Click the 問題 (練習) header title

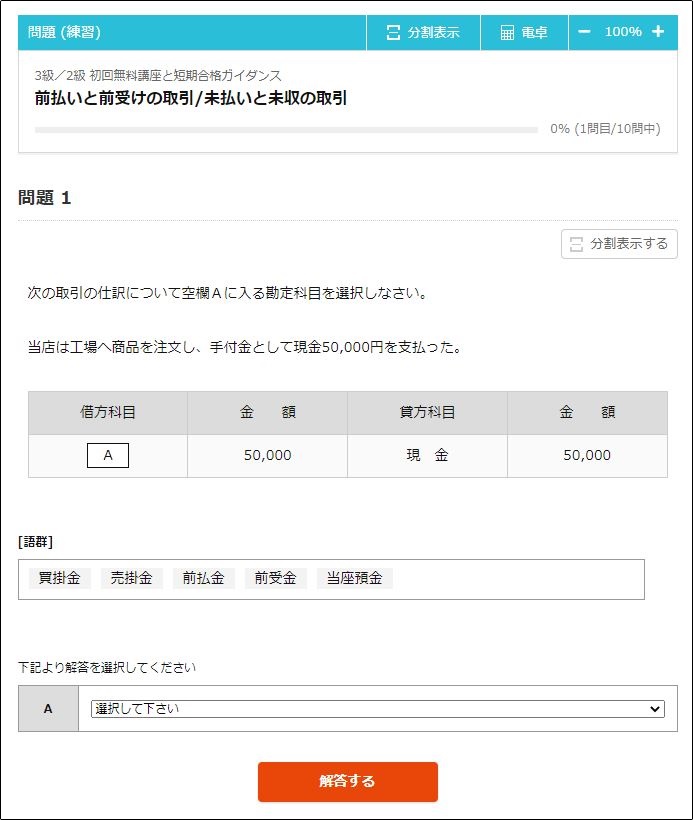pyautogui.click(x=64, y=32)
